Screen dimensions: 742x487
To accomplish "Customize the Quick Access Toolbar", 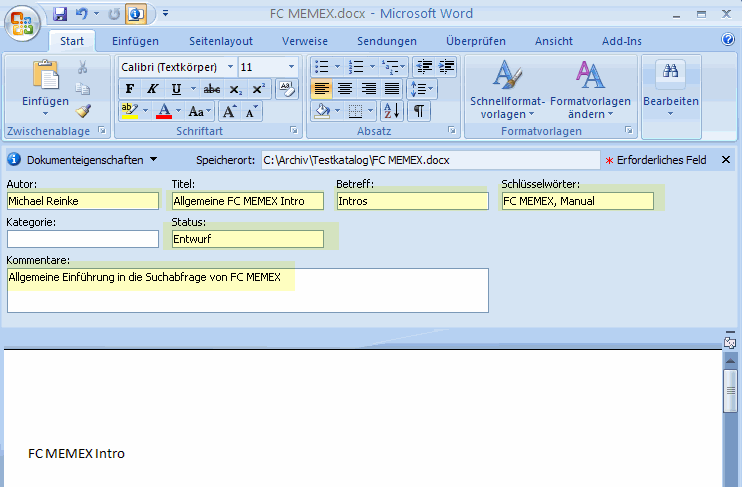I will click(165, 13).
